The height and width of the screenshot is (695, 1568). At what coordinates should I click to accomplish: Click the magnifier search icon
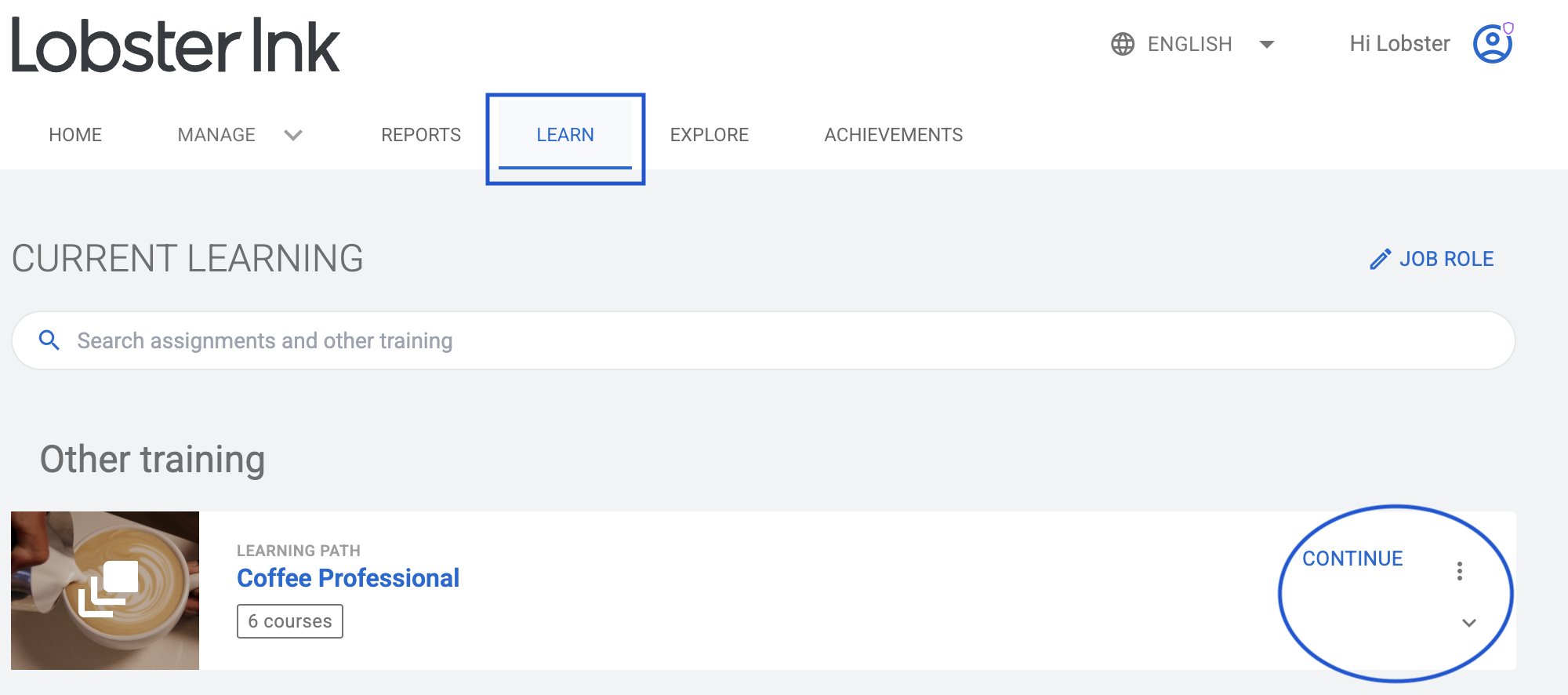(x=49, y=340)
